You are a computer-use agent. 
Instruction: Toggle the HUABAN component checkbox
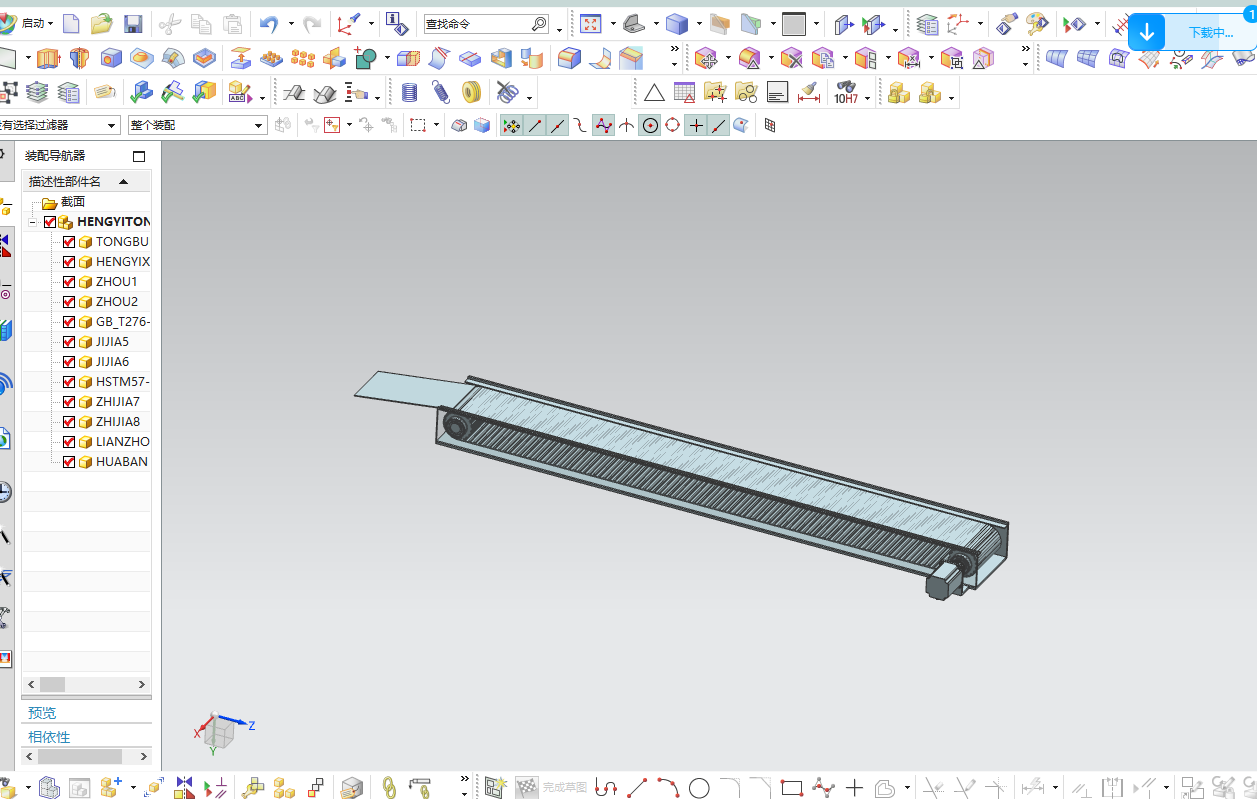coord(69,462)
